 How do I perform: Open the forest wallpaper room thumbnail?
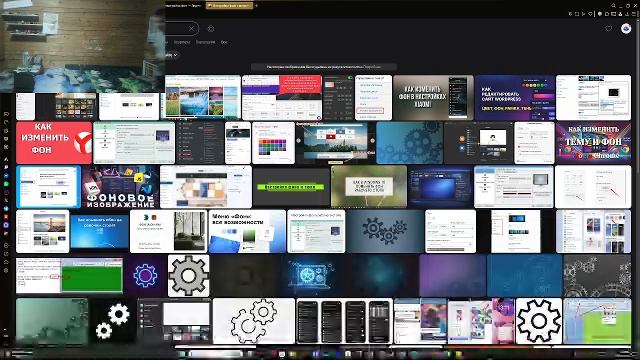coord(168,231)
